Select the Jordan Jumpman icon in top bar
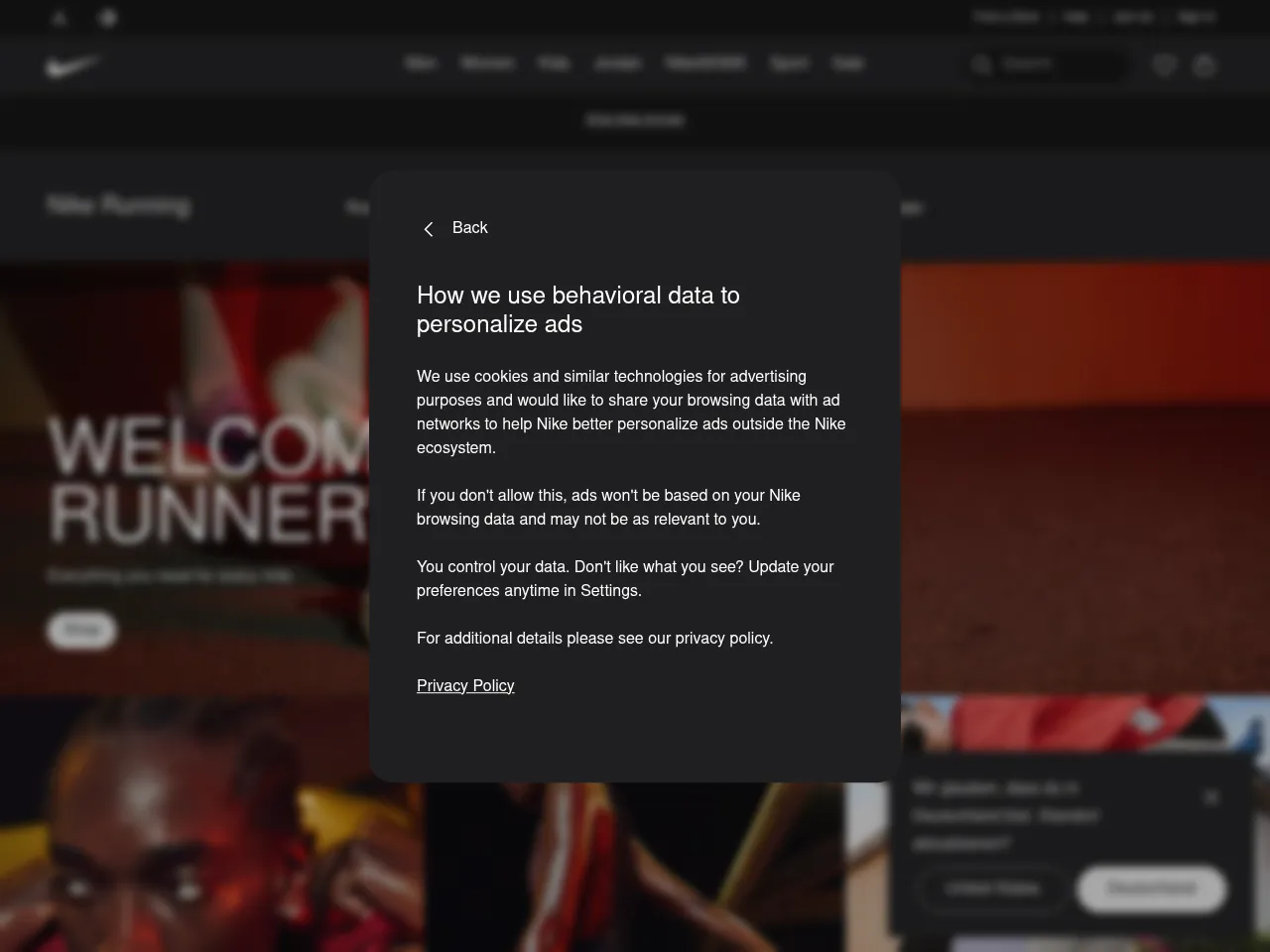Image resolution: width=1270 pixels, height=952 pixels. pyautogui.click(x=60, y=17)
